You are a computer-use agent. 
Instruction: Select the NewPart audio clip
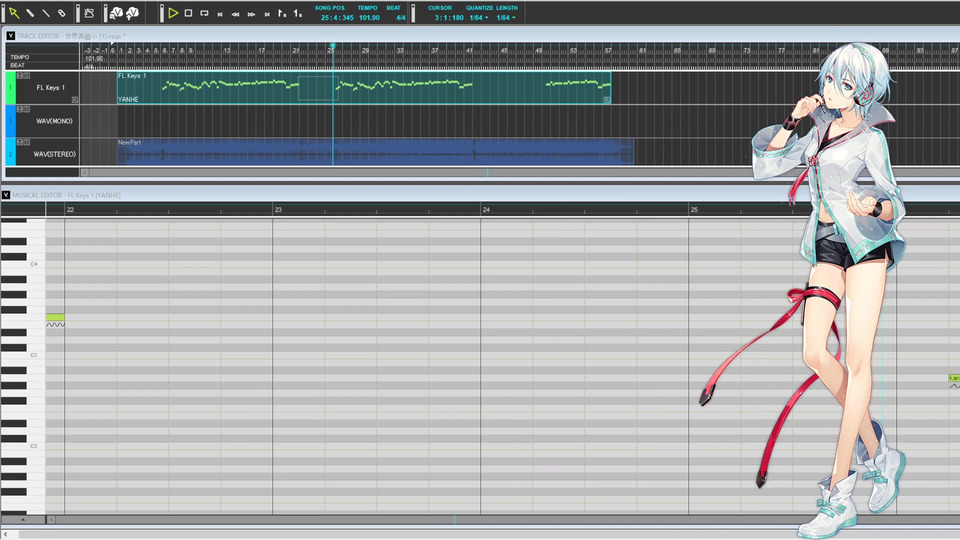[x=375, y=152]
